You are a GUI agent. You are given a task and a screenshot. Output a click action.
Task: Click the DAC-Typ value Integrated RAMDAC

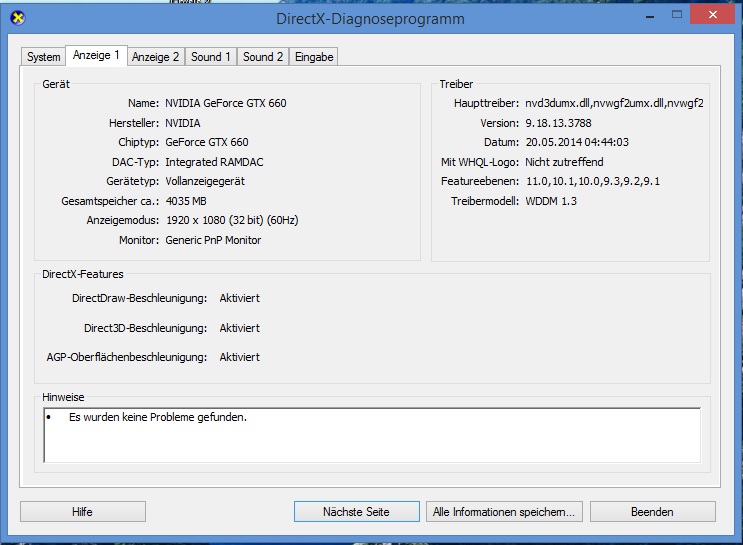point(214,162)
